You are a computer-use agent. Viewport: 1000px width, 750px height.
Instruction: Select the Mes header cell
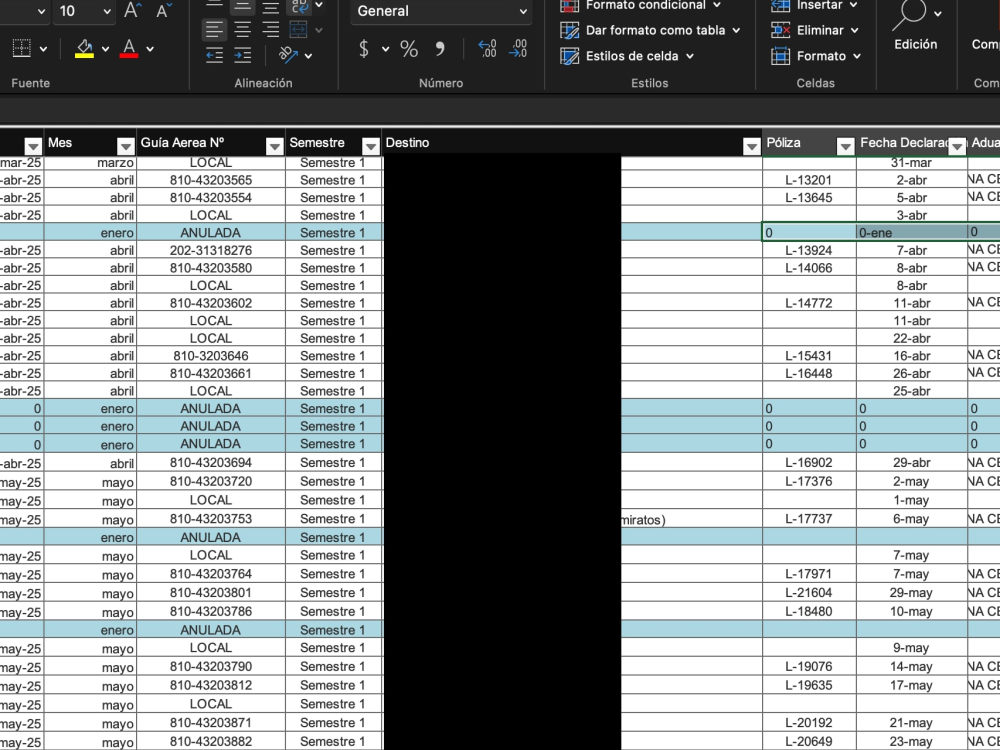[x=90, y=143]
